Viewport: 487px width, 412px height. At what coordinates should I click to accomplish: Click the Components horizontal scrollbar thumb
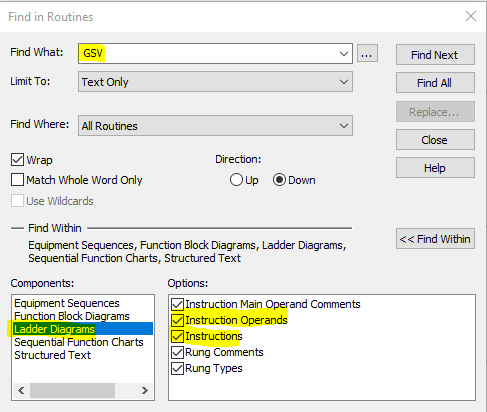click(72, 390)
